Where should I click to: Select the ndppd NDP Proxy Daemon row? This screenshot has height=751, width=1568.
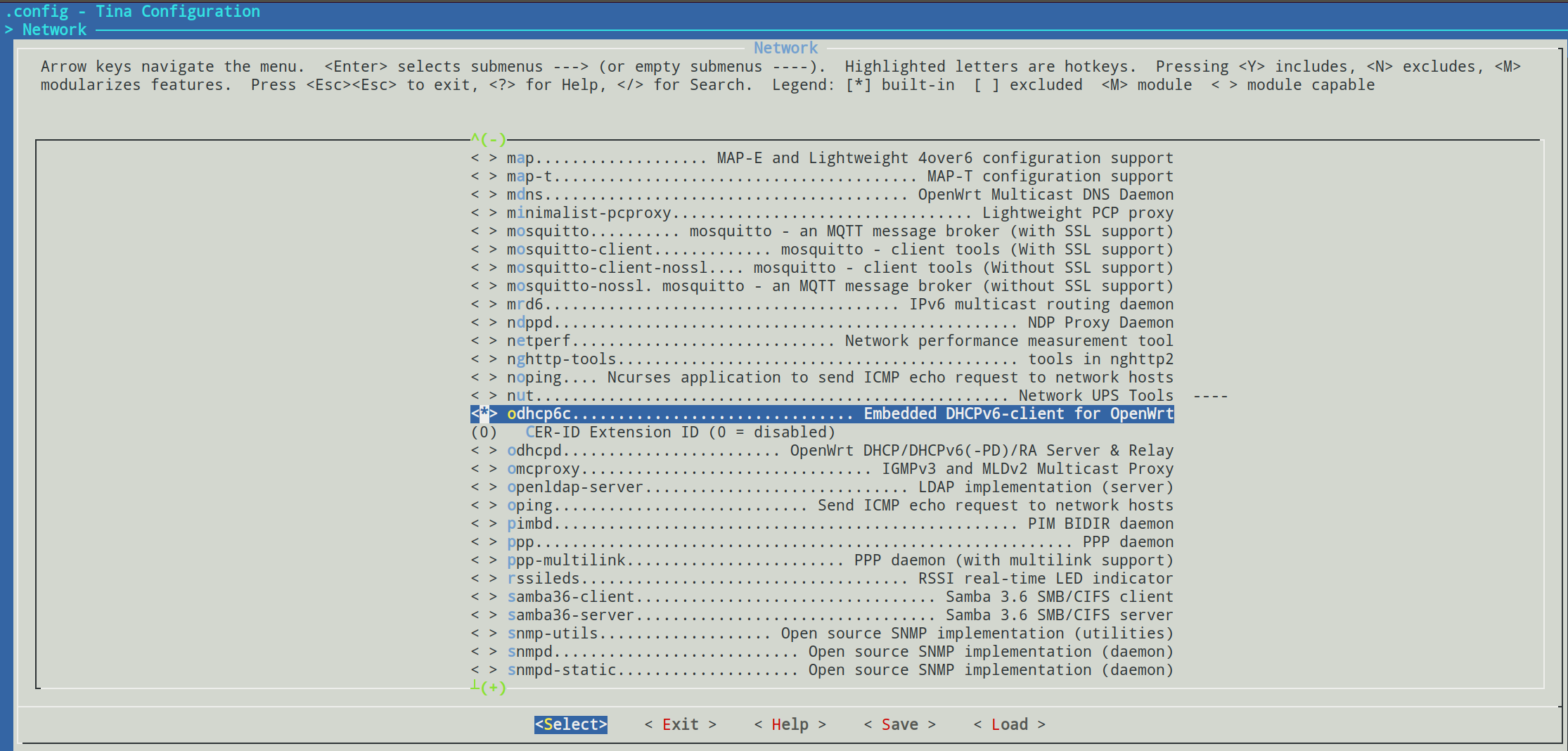pyautogui.click(x=822, y=323)
